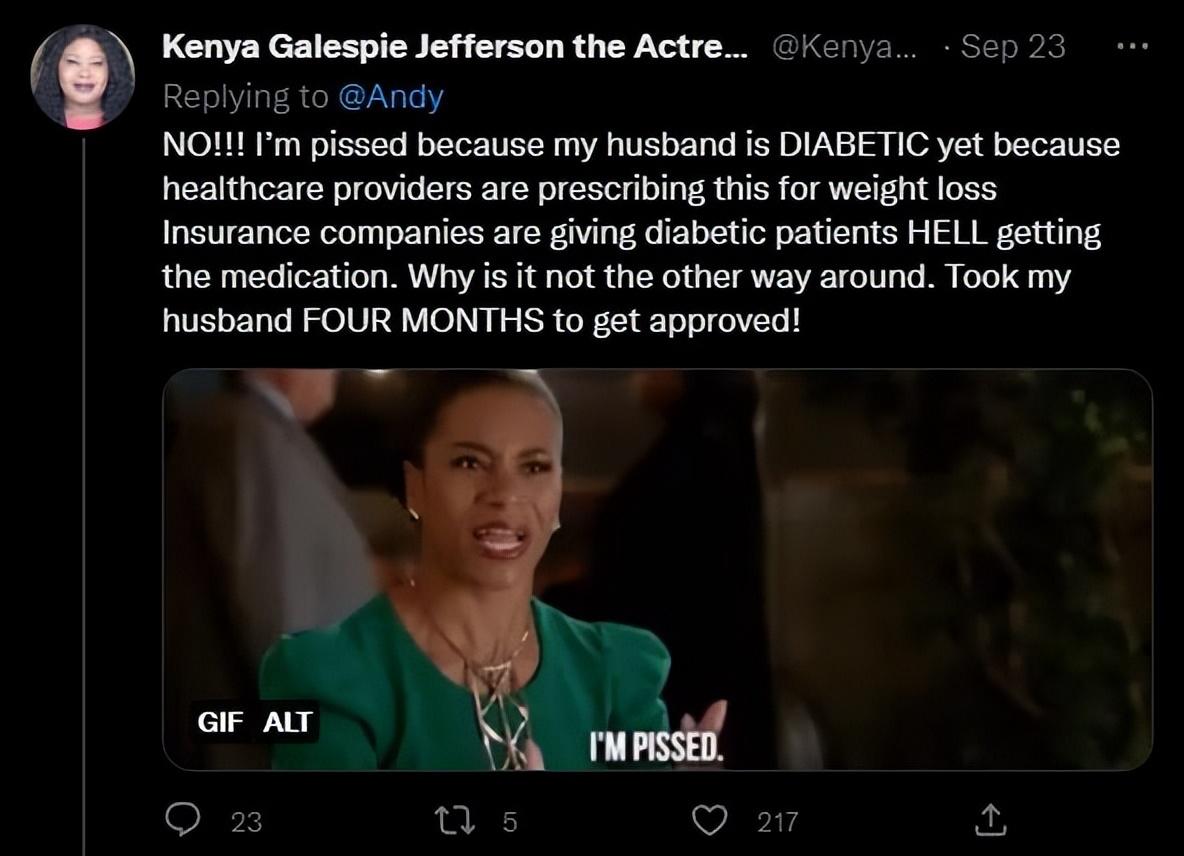Click the retweet arrows icon
This screenshot has height=856, width=1184.
(x=455, y=821)
